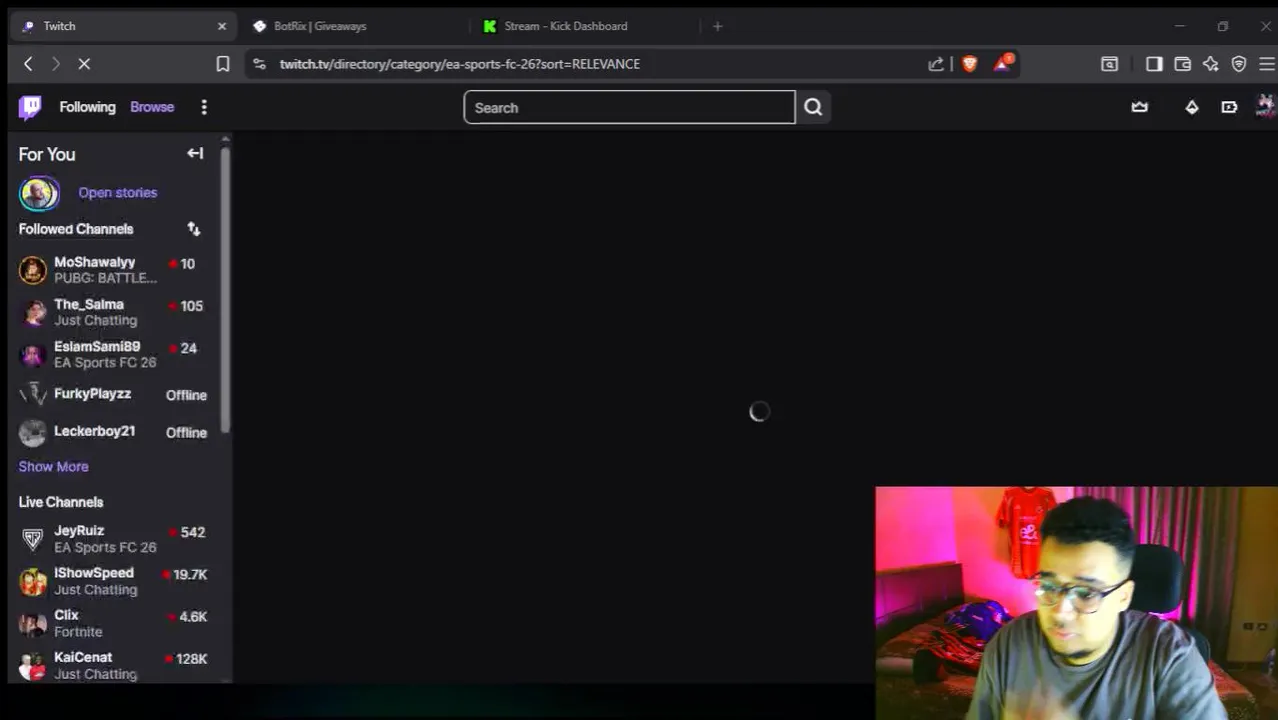The image size is (1278, 720).
Task: Open a new browser tab
Action: [x=717, y=26]
